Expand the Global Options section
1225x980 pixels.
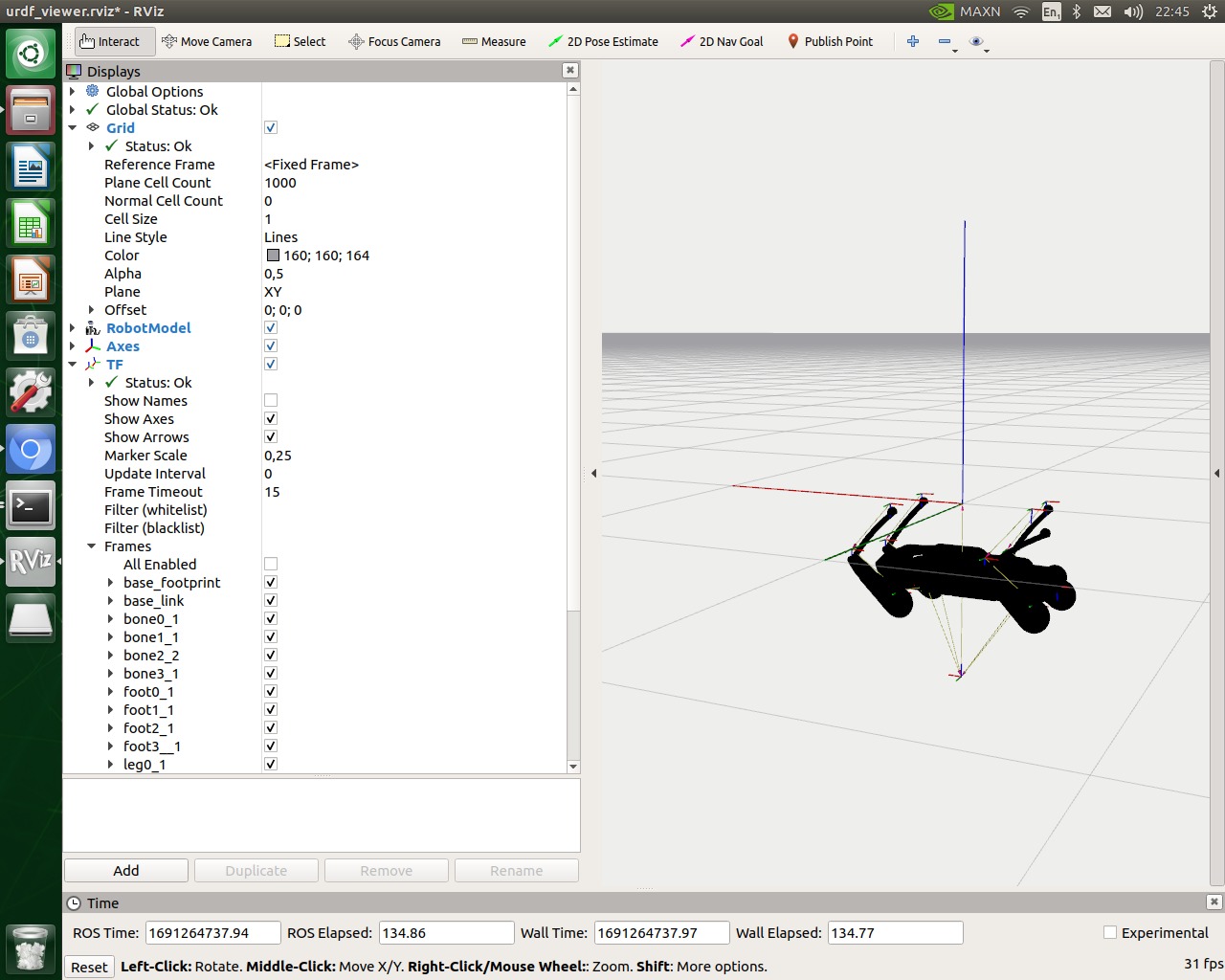74,91
